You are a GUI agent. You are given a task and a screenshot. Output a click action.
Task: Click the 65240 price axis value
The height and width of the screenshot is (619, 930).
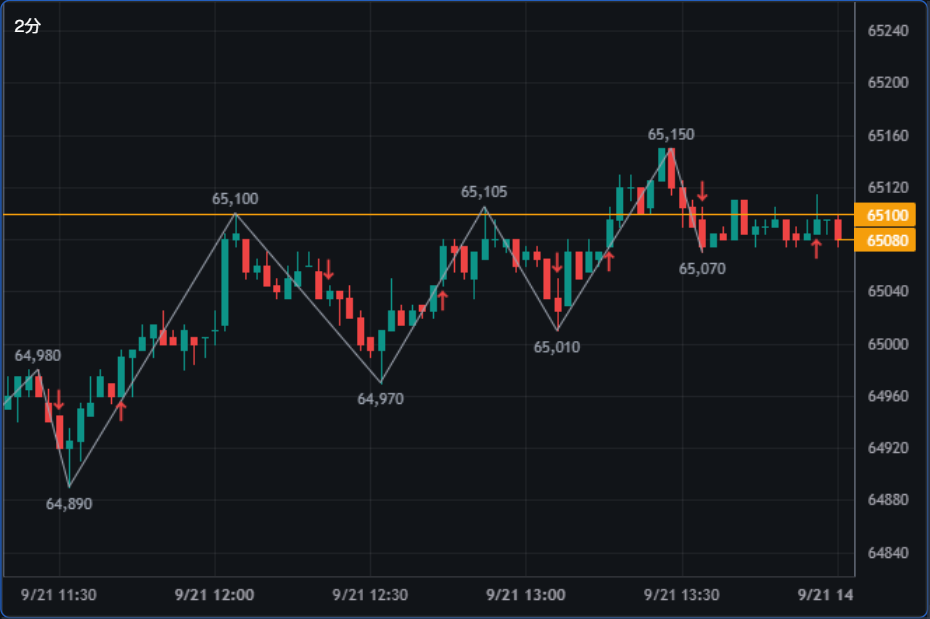[888, 31]
